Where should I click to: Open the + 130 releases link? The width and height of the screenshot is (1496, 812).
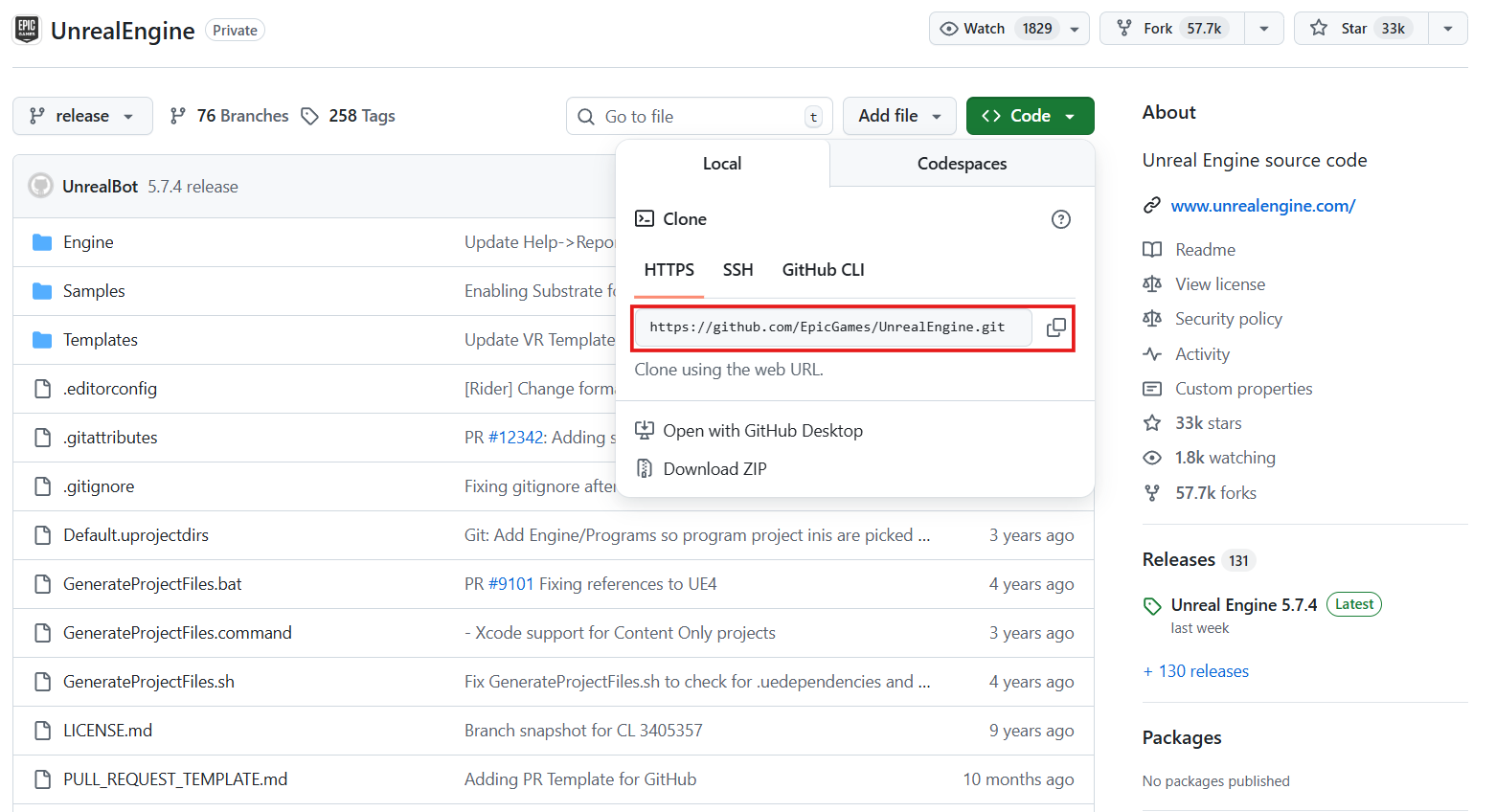1195,671
